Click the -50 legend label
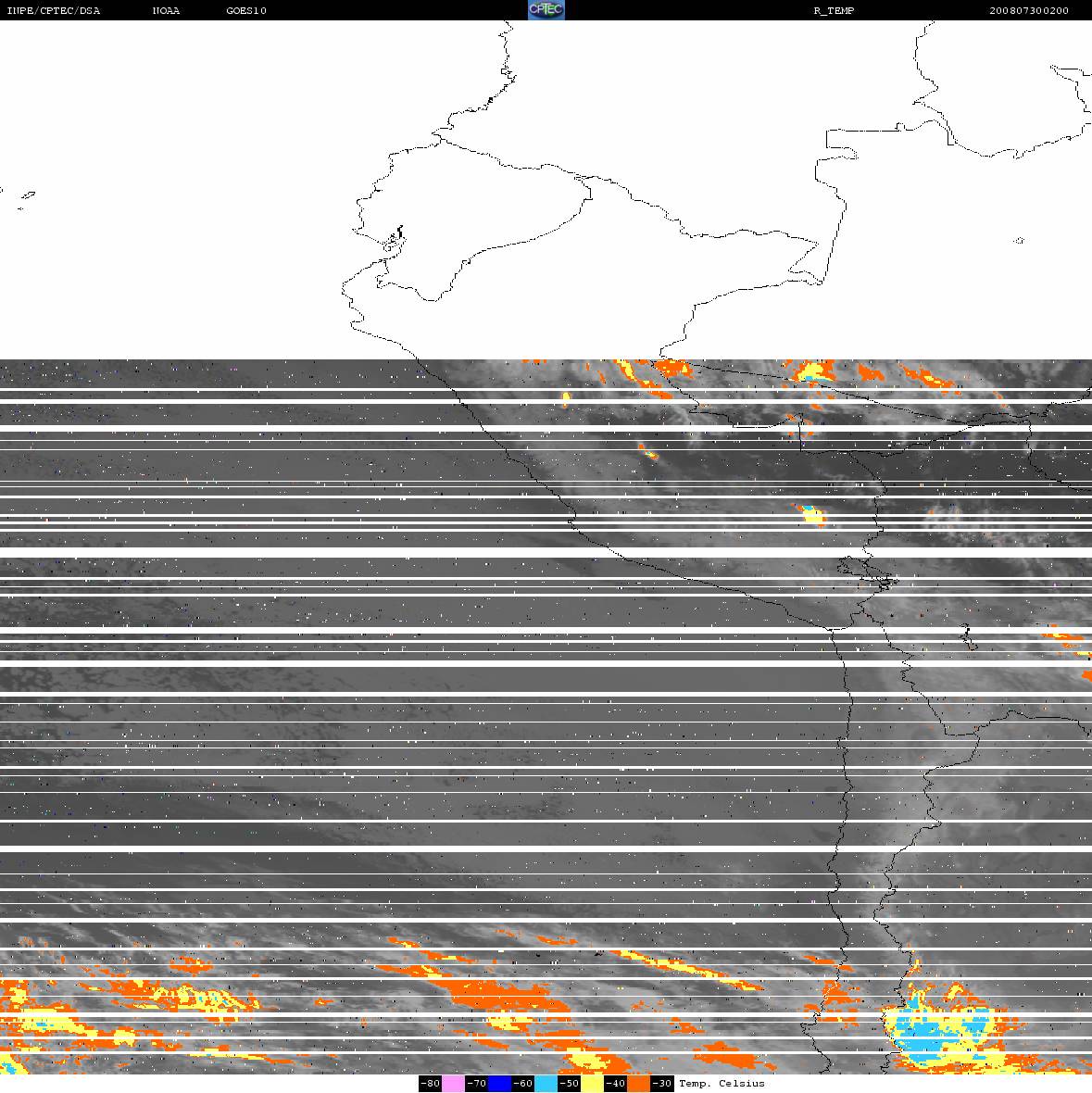 [x=570, y=1083]
